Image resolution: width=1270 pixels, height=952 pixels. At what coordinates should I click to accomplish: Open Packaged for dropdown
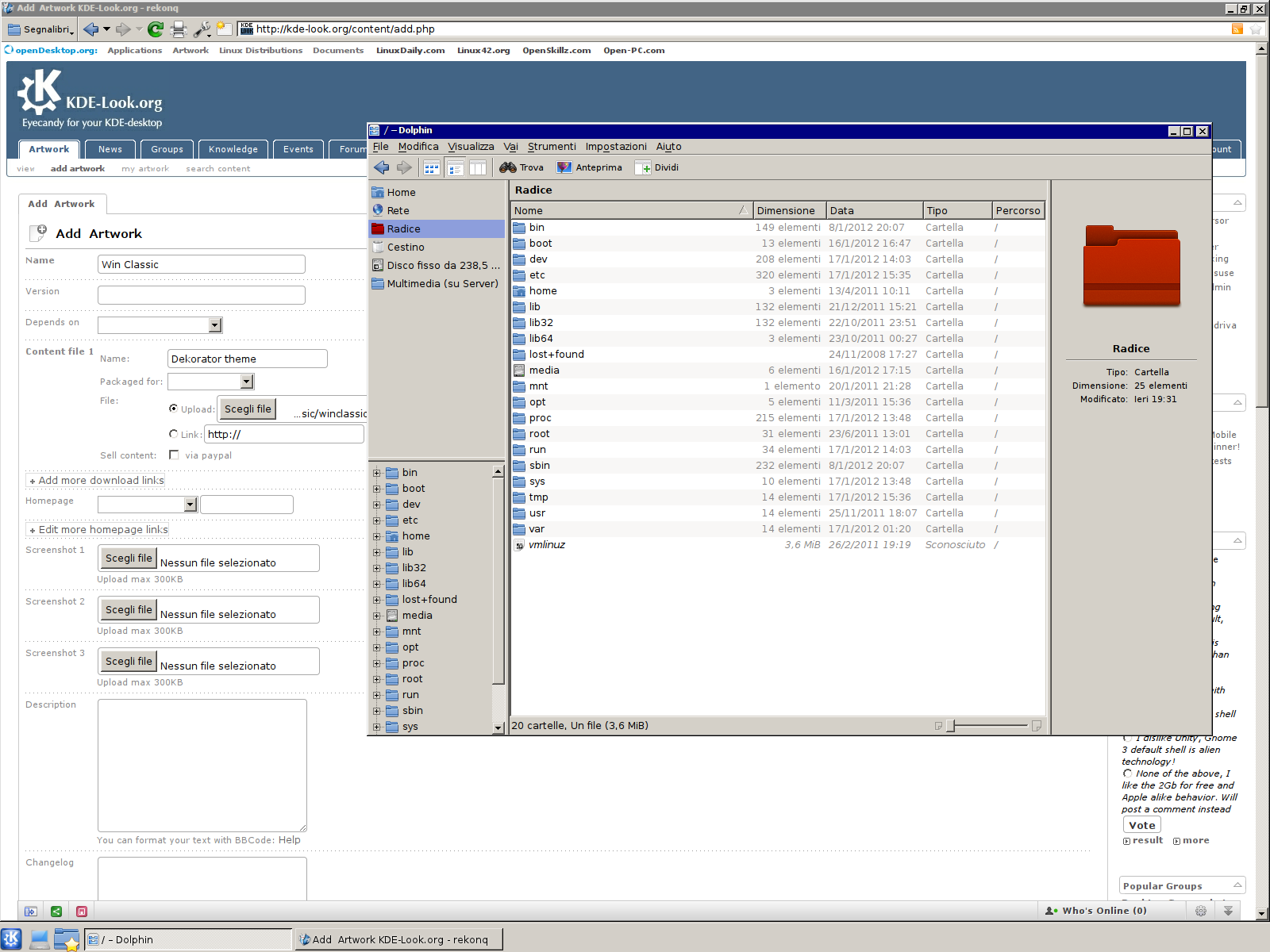(x=210, y=382)
